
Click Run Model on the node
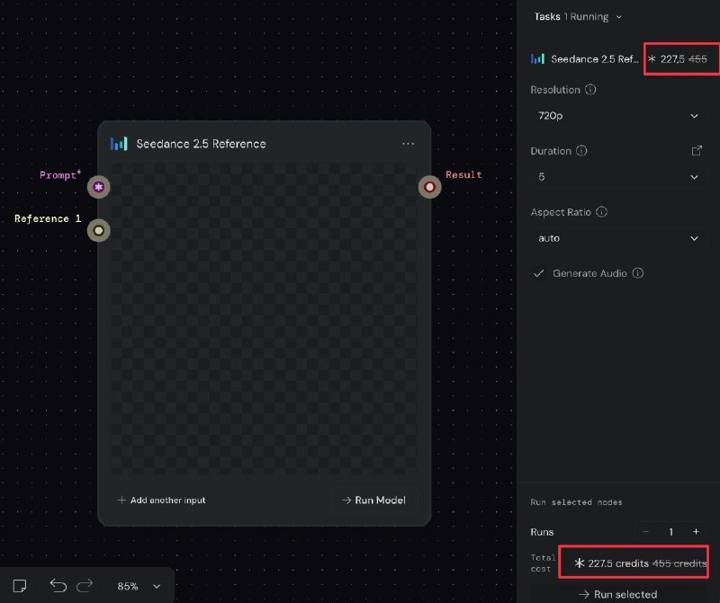click(374, 500)
